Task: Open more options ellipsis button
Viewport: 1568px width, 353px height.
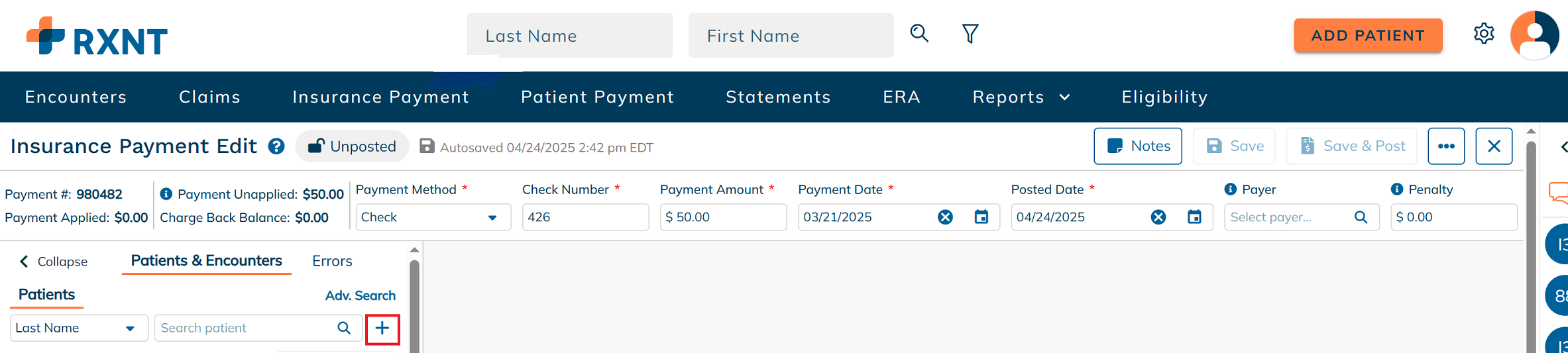Action: click(1446, 146)
